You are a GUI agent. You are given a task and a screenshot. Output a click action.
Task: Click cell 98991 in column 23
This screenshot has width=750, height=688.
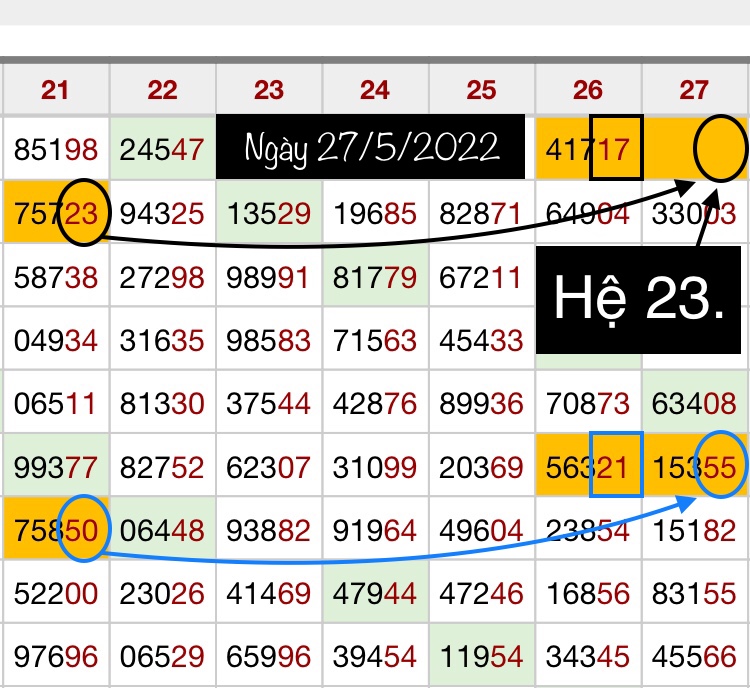point(269,276)
